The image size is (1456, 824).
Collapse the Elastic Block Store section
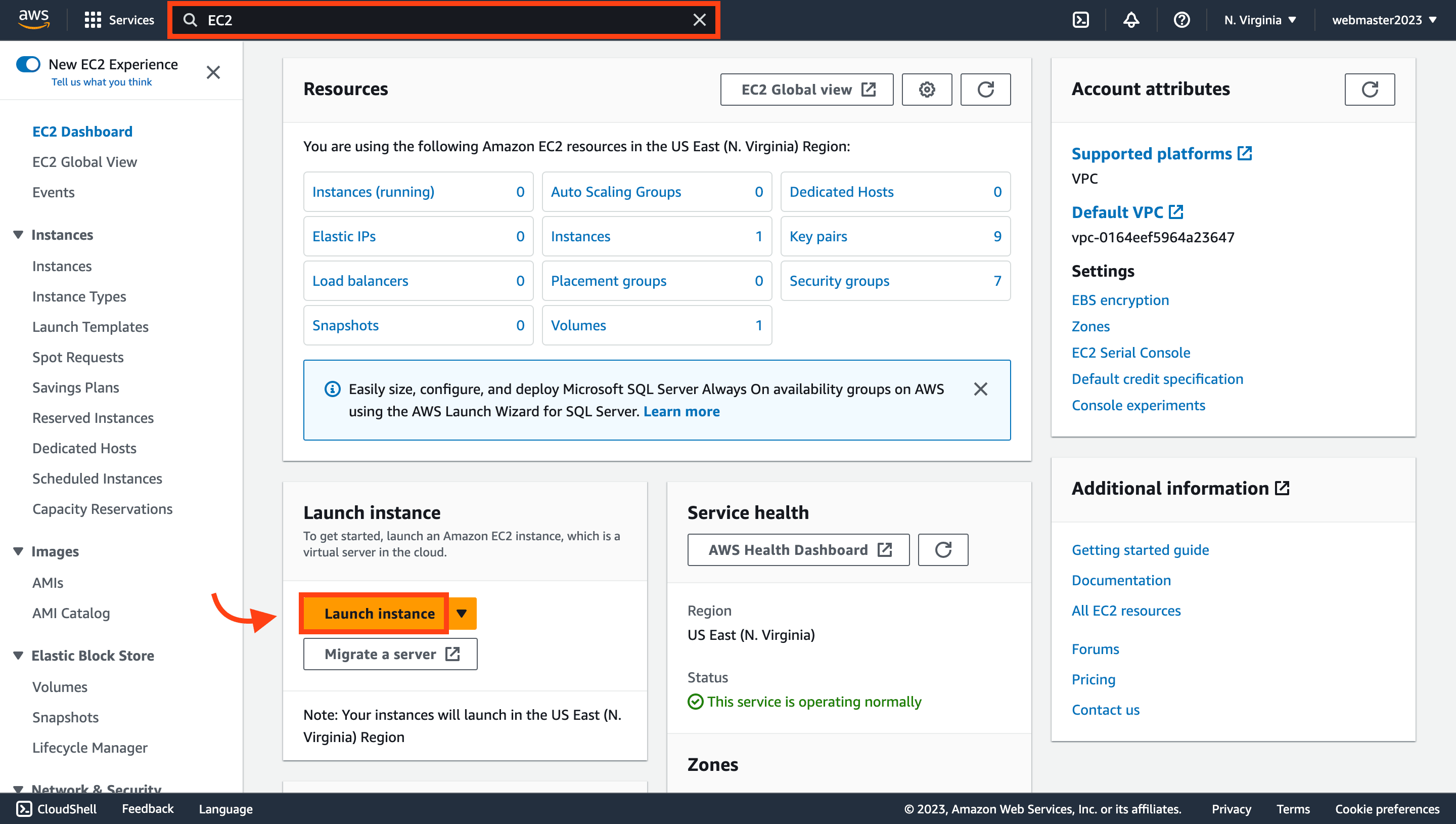pyautogui.click(x=18, y=656)
